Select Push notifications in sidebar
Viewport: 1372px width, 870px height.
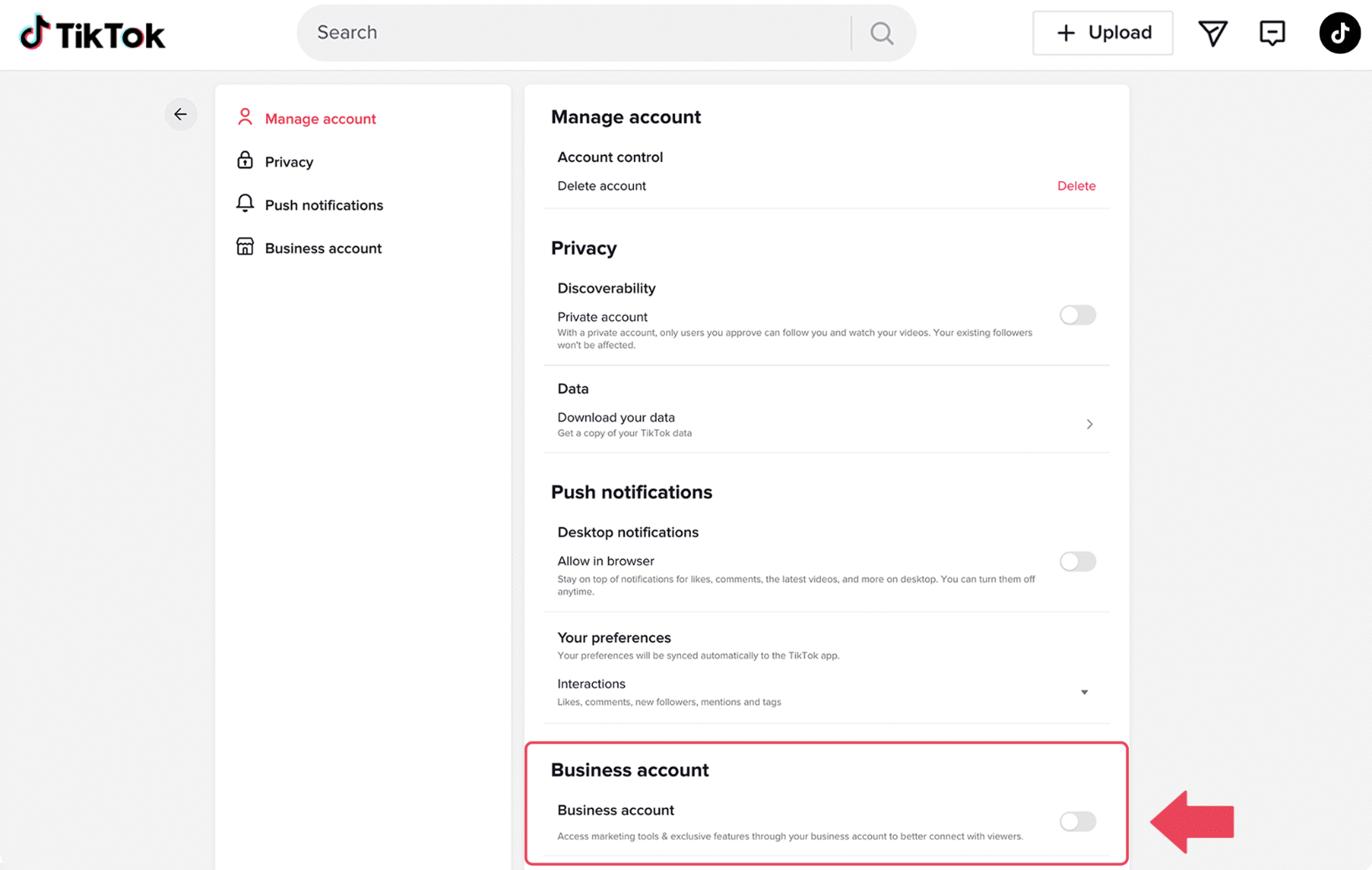tap(324, 205)
